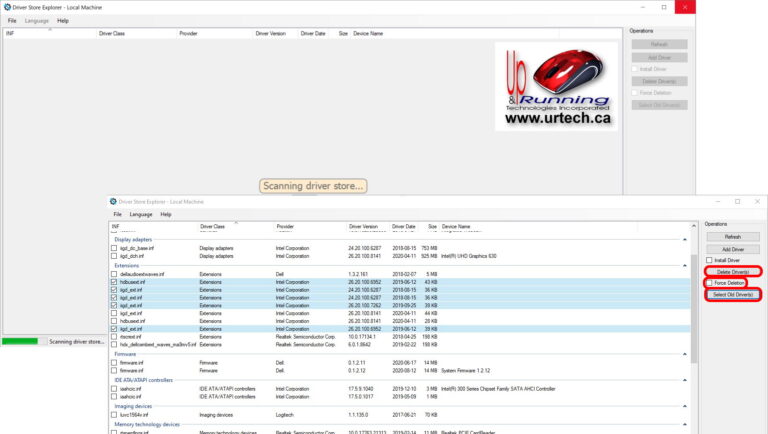
Task: Enable Install Driver checkbox in the front window
Action: pyautogui.click(x=709, y=260)
